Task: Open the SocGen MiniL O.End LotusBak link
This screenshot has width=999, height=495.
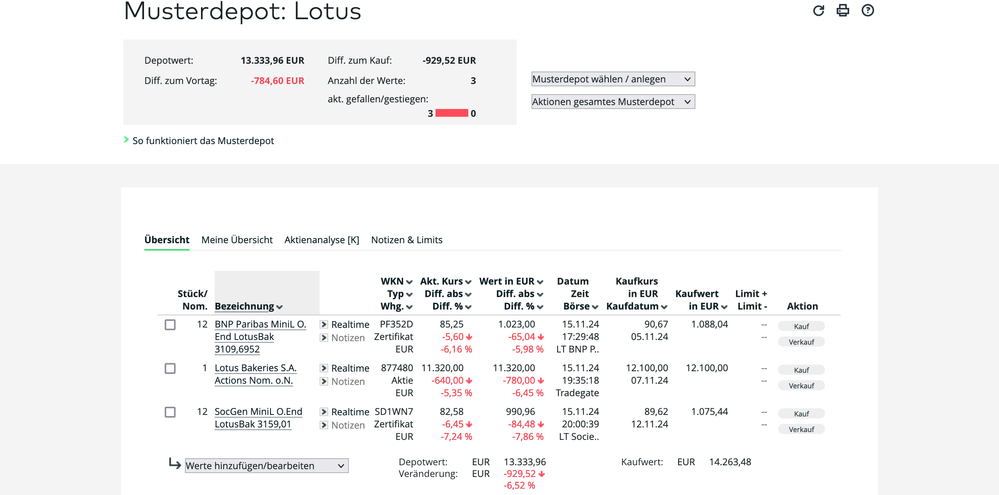Action: pyautogui.click(x=258, y=418)
